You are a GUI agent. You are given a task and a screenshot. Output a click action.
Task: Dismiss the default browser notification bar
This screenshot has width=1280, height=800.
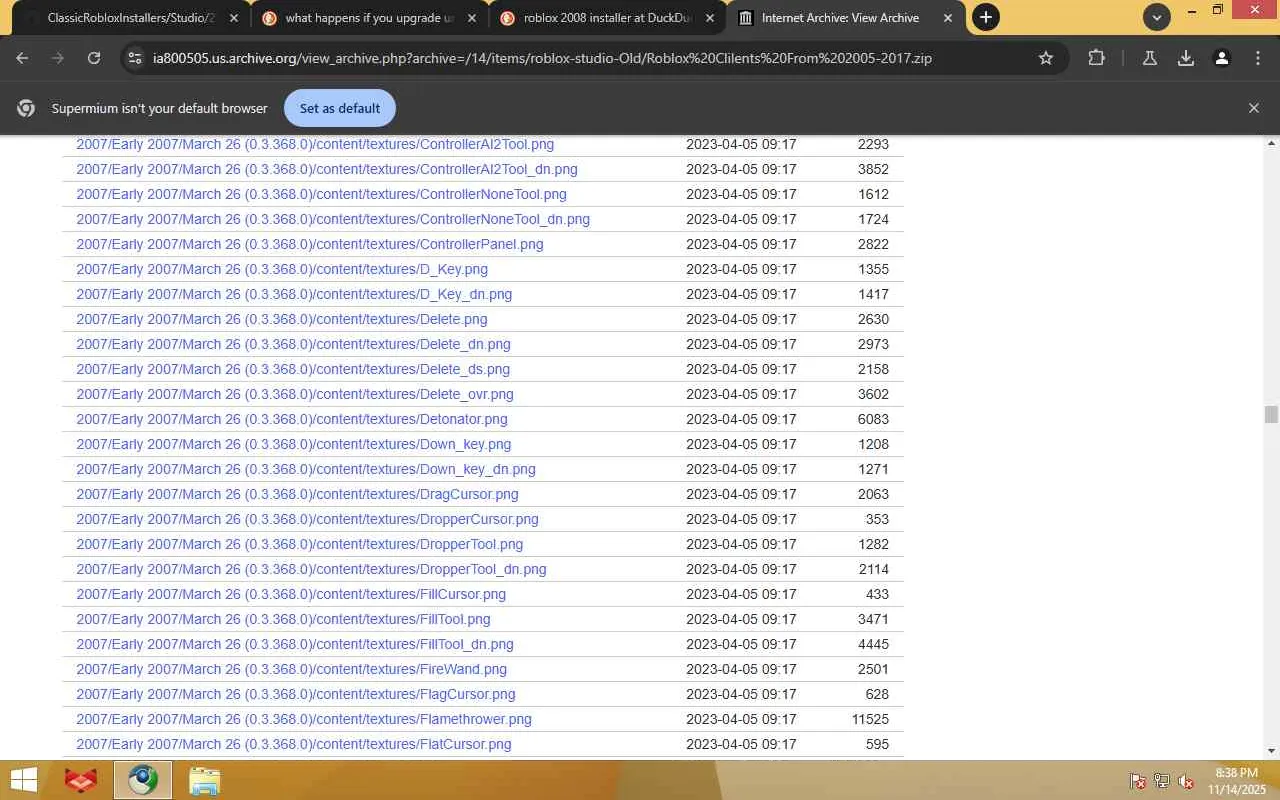[1254, 108]
